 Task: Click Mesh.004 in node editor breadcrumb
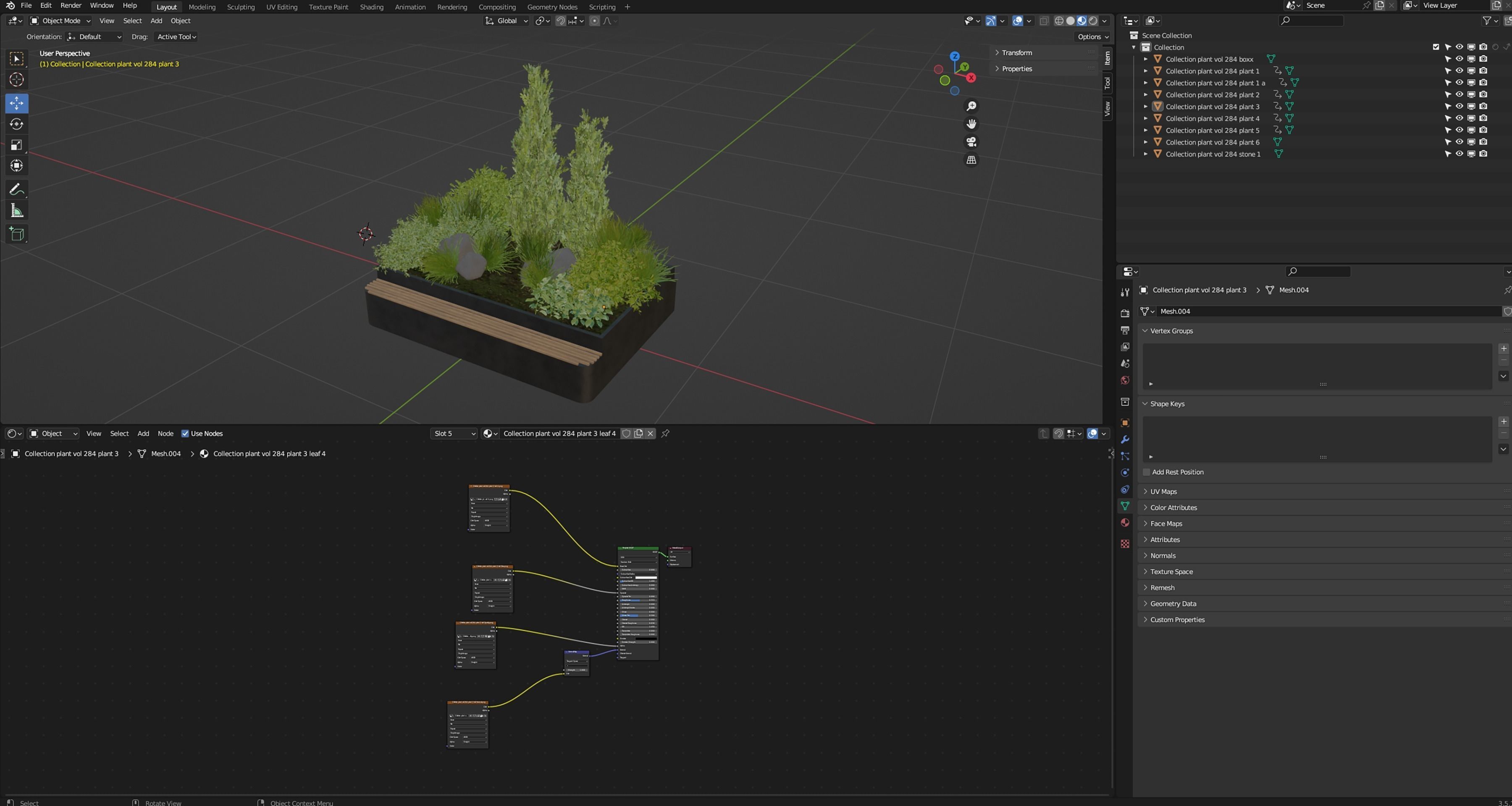tap(165, 453)
